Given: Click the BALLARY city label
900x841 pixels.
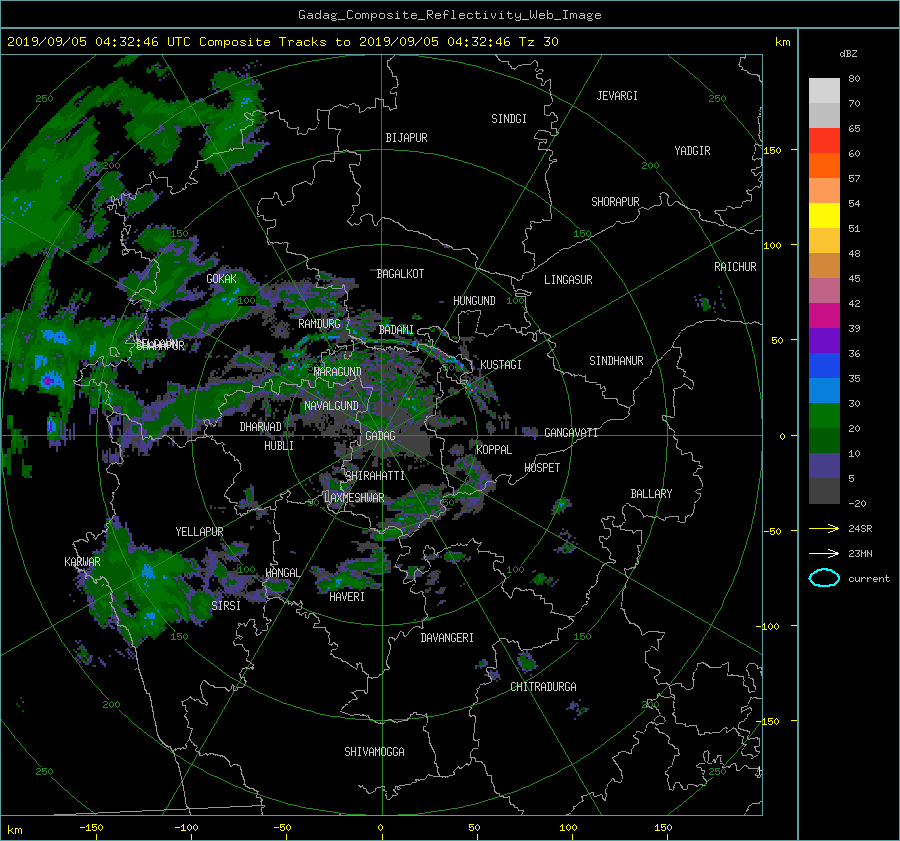Looking at the screenshot, I should tap(651, 494).
